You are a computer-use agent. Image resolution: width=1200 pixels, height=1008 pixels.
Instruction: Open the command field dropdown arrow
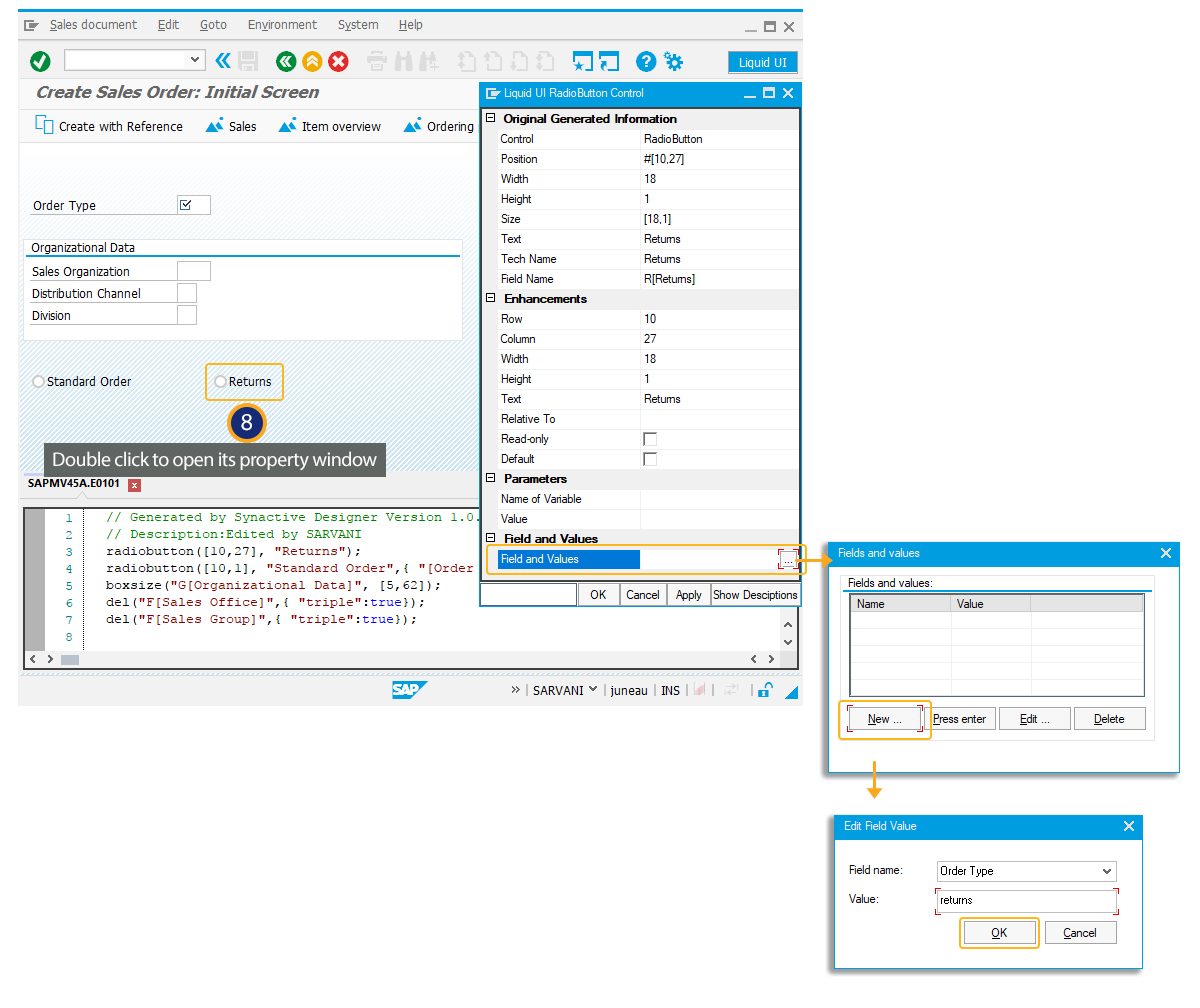pyautogui.click(x=197, y=61)
